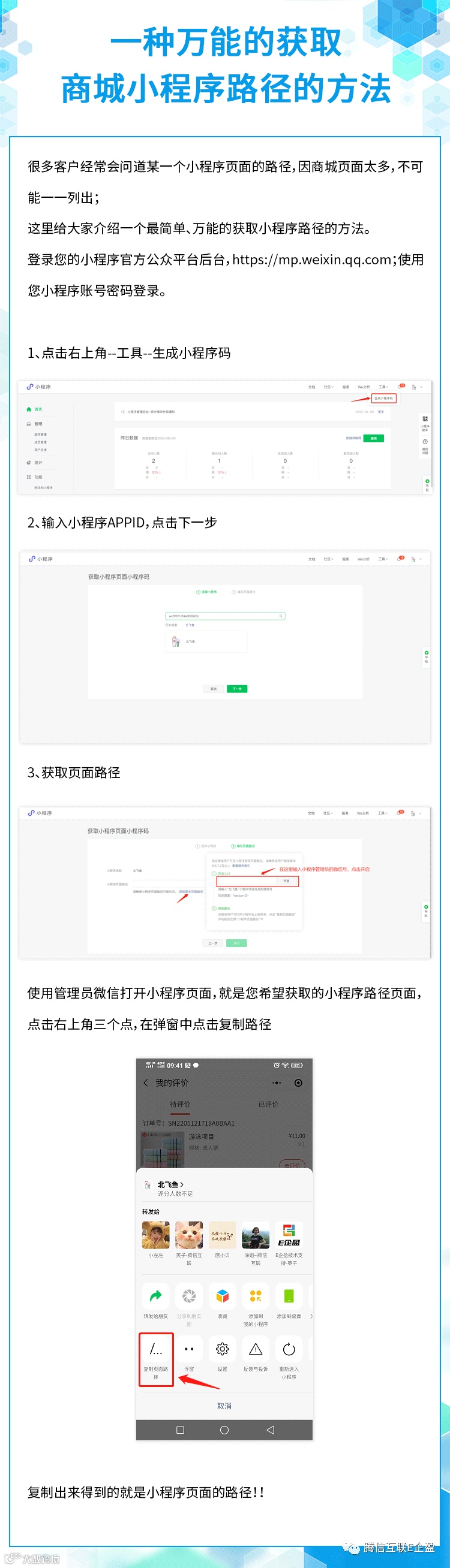Tap the 浮窗 floating window icon
The height and width of the screenshot is (1568, 450).
point(189,1349)
